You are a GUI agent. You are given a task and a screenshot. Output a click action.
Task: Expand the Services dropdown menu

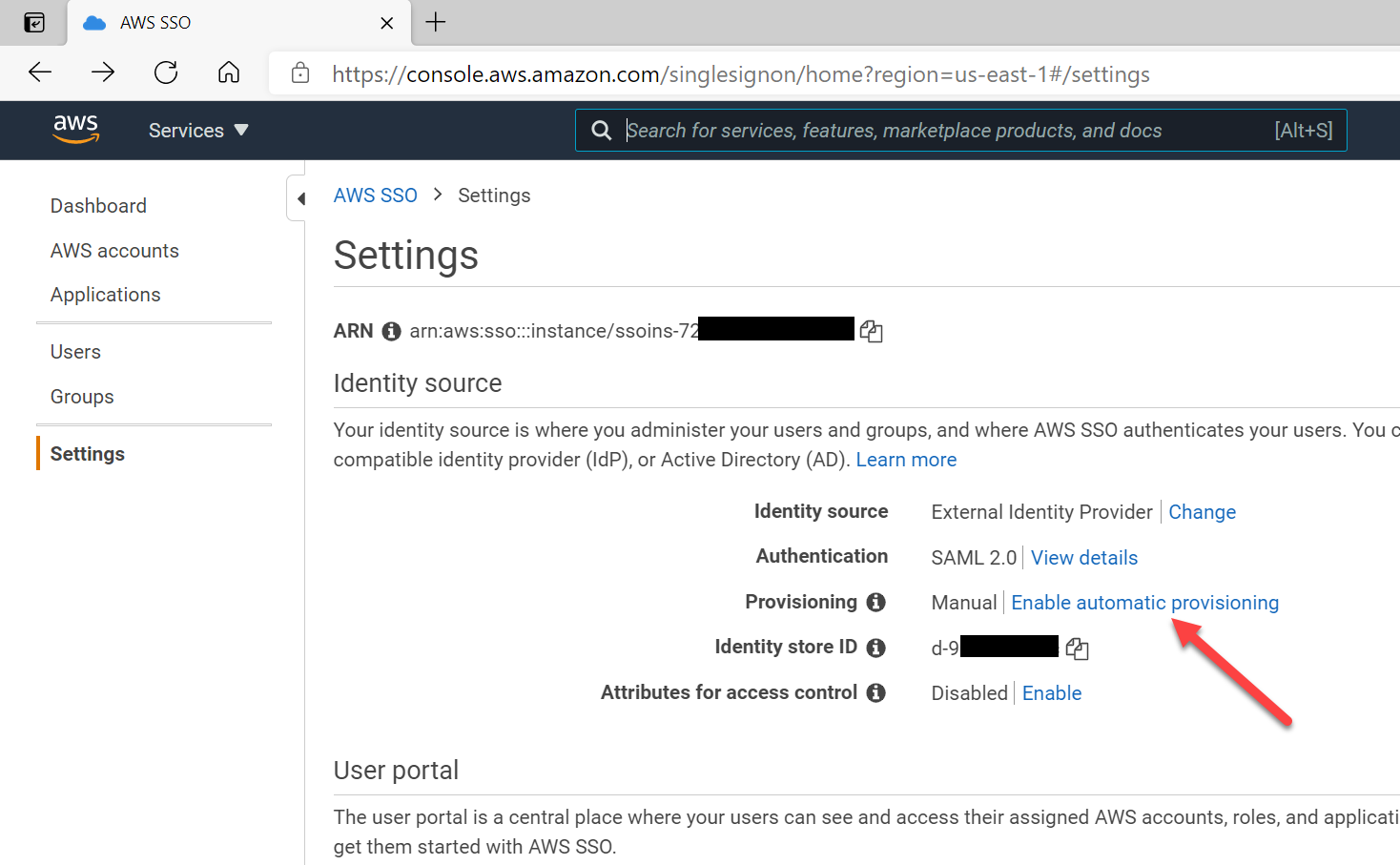coord(198,131)
